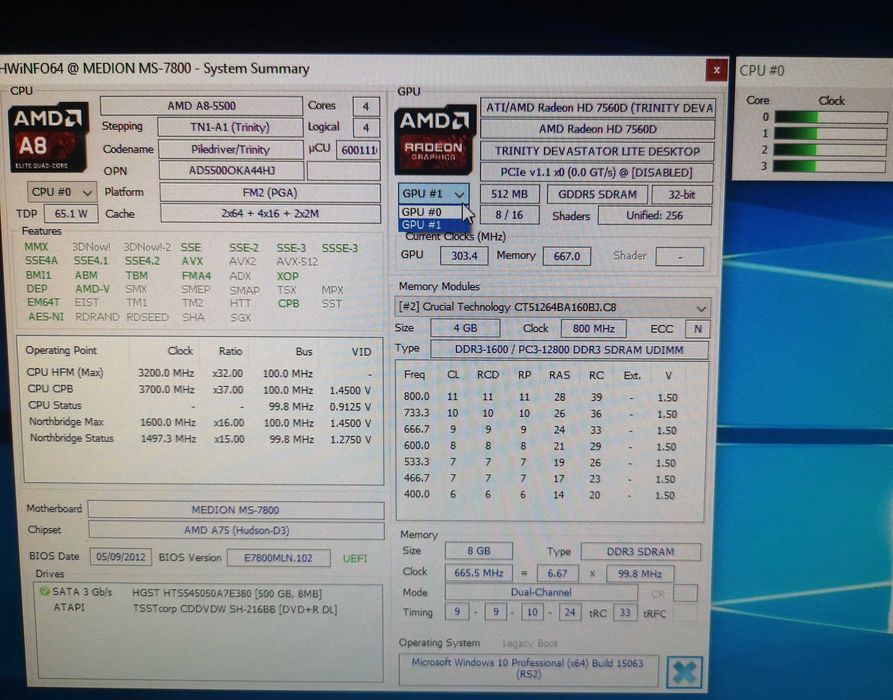The width and height of the screenshot is (893, 700).
Task: Select the HGST HTS545050A7E380 drive entry
Action: (x=227, y=593)
